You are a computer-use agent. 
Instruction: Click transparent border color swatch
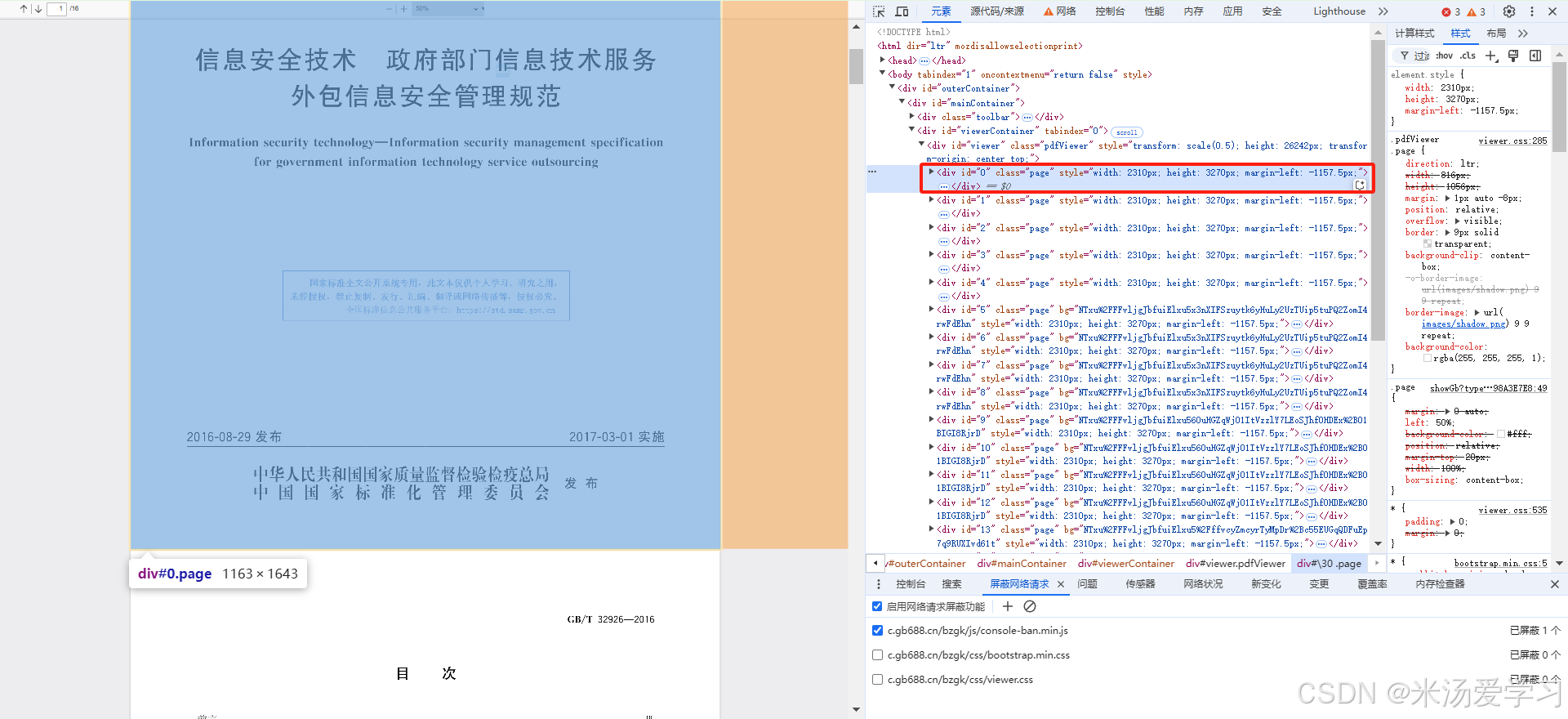click(x=1428, y=243)
